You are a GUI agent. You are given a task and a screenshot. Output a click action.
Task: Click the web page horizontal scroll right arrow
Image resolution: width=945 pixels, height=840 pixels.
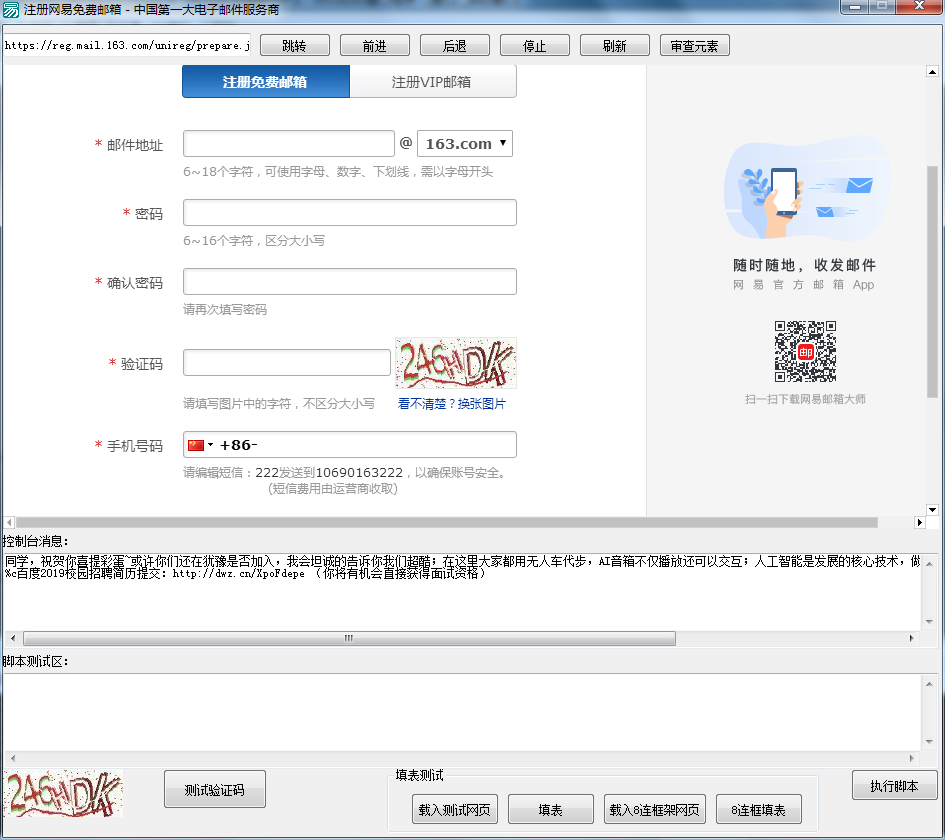pos(920,522)
